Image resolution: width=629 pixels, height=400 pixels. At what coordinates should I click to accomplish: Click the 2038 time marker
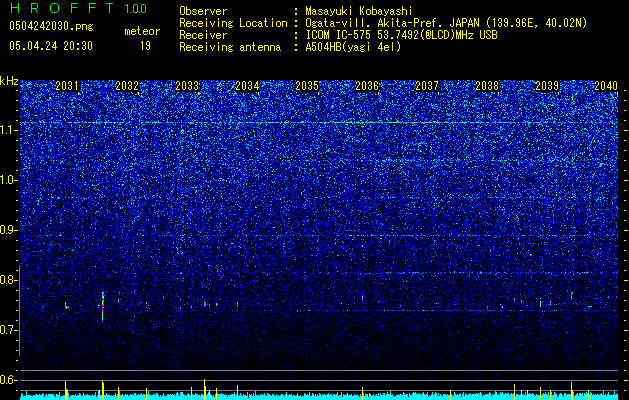tap(487, 86)
